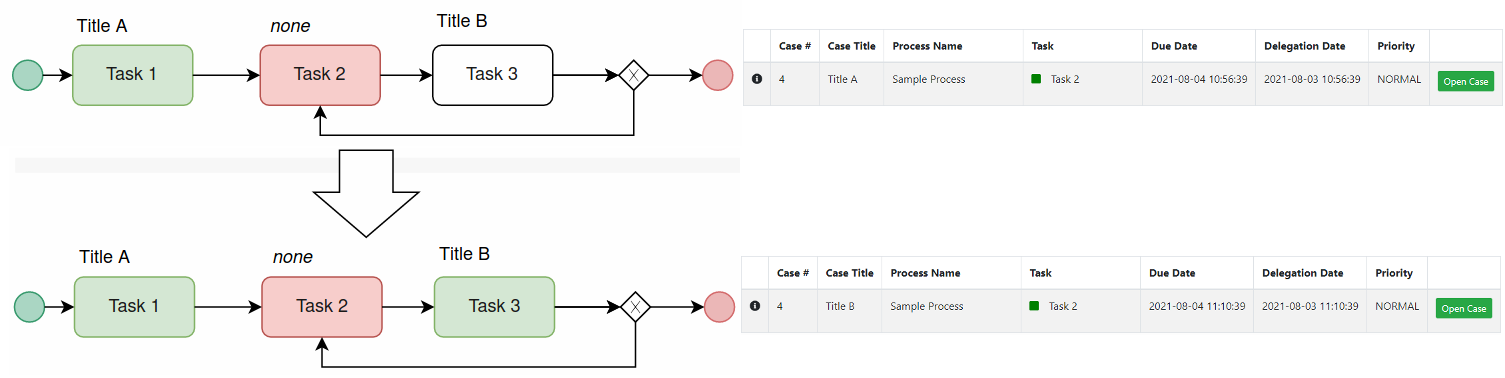The image size is (1505, 378).
Task: Click the Process Name header in the bottom table
Action: coord(925,273)
